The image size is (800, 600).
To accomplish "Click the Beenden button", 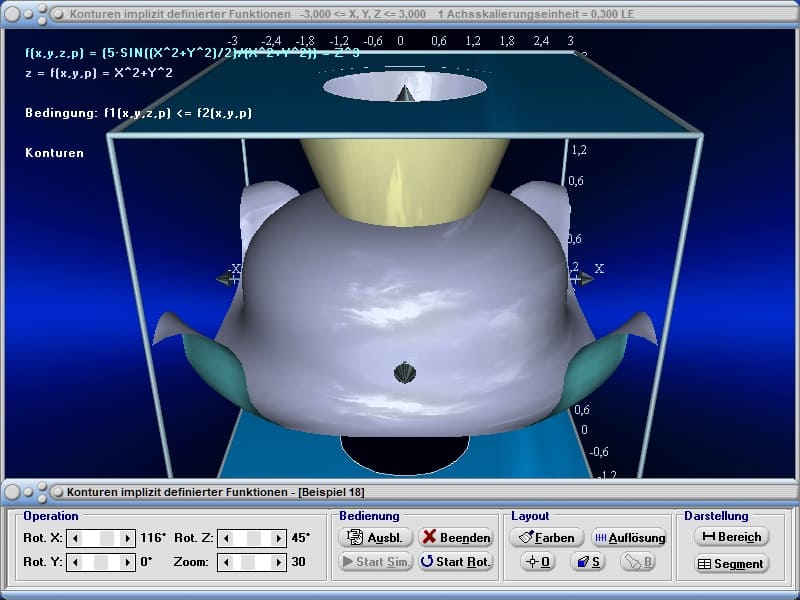I will (456, 537).
